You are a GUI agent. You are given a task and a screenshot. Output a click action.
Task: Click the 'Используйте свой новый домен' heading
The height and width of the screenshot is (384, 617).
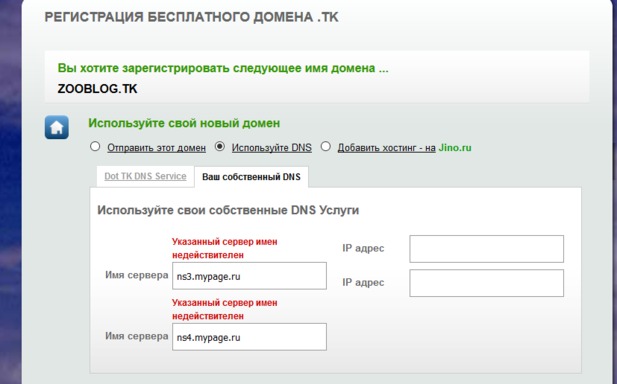[184, 123]
